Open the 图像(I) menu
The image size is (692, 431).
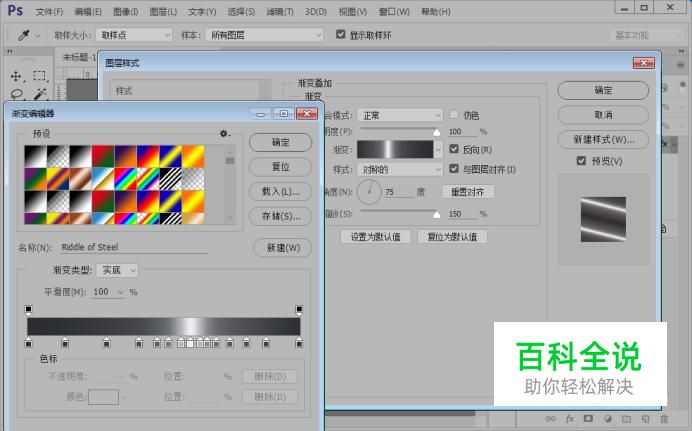click(126, 12)
